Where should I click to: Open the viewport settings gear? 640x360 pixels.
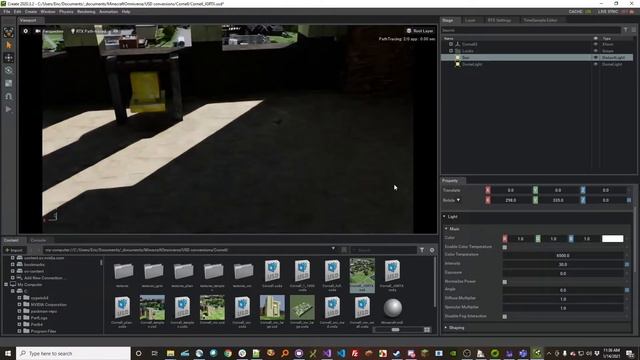click(26, 31)
